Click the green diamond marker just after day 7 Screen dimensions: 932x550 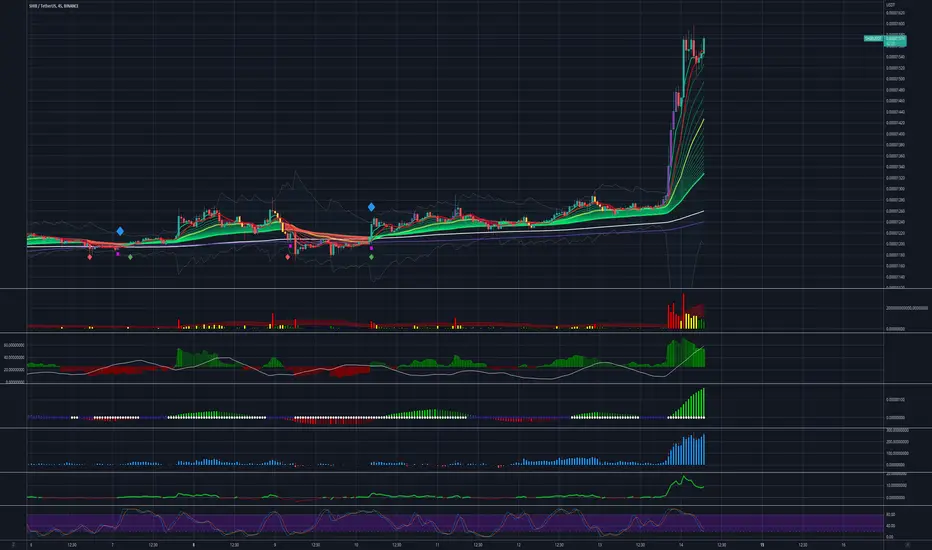tap(130, 257)
